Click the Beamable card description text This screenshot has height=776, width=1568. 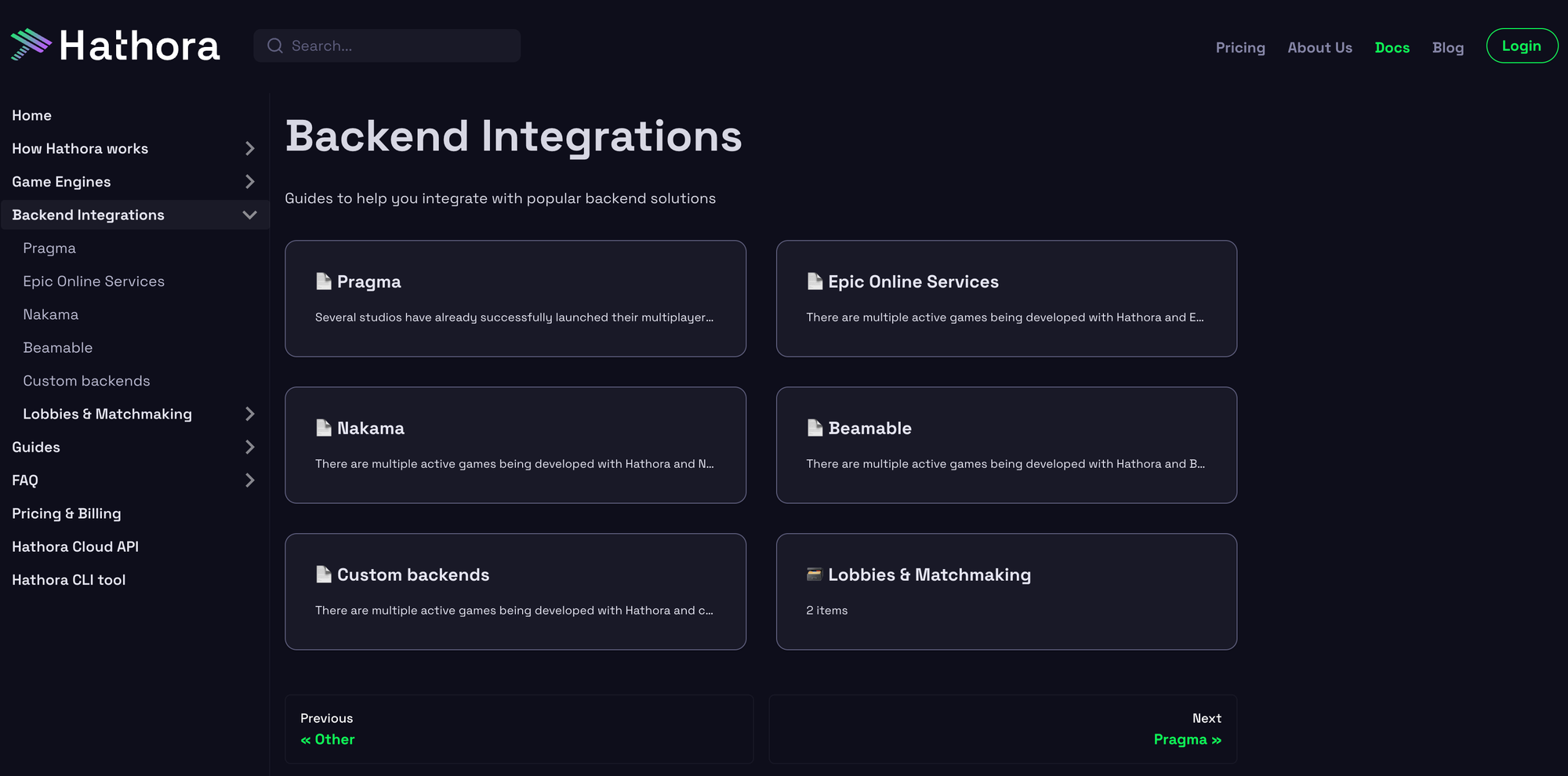click(x=1006, y=464)
